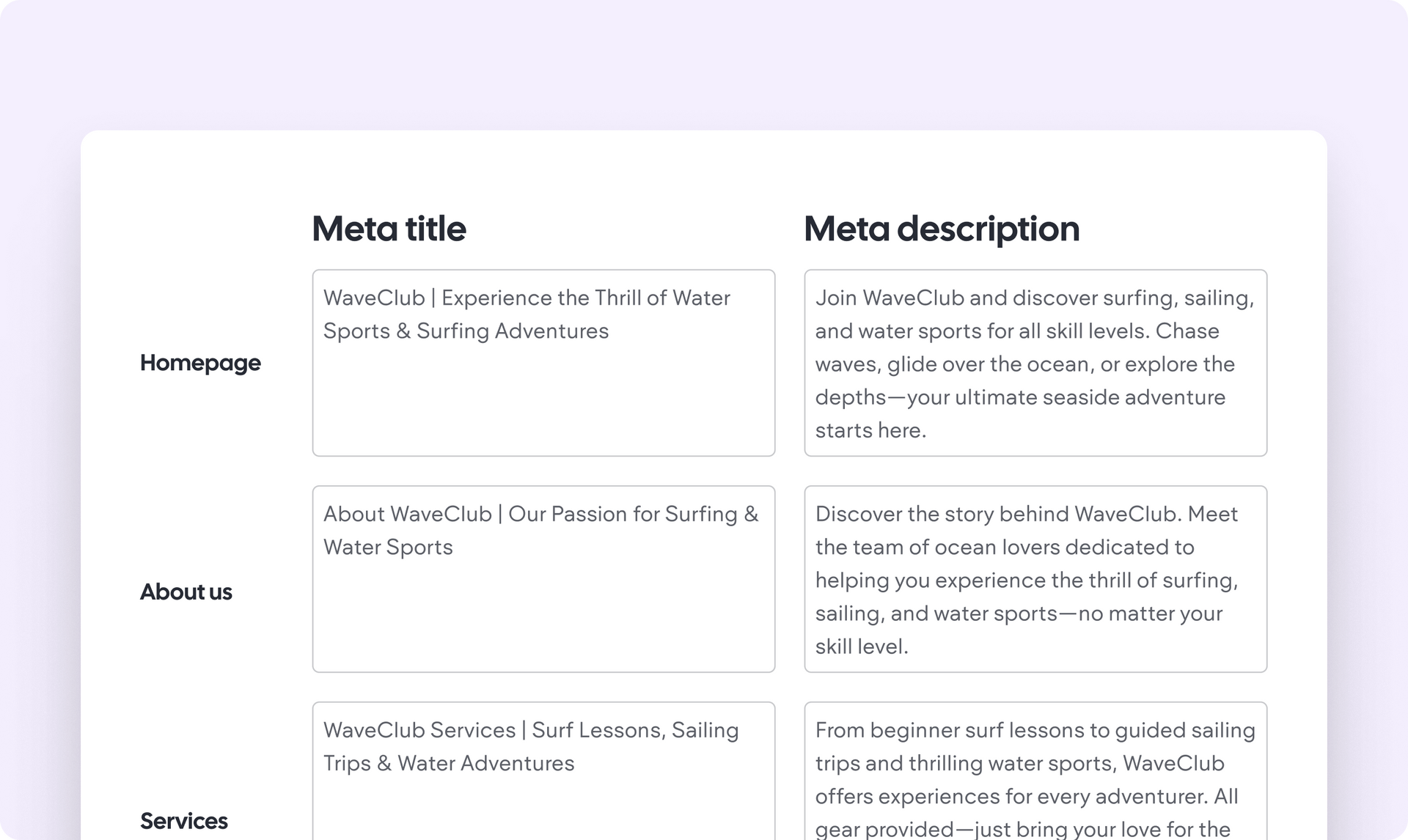Click 'Discover the story' in About us description
This screenshot has height=840, width=1408.
(904, 514)
